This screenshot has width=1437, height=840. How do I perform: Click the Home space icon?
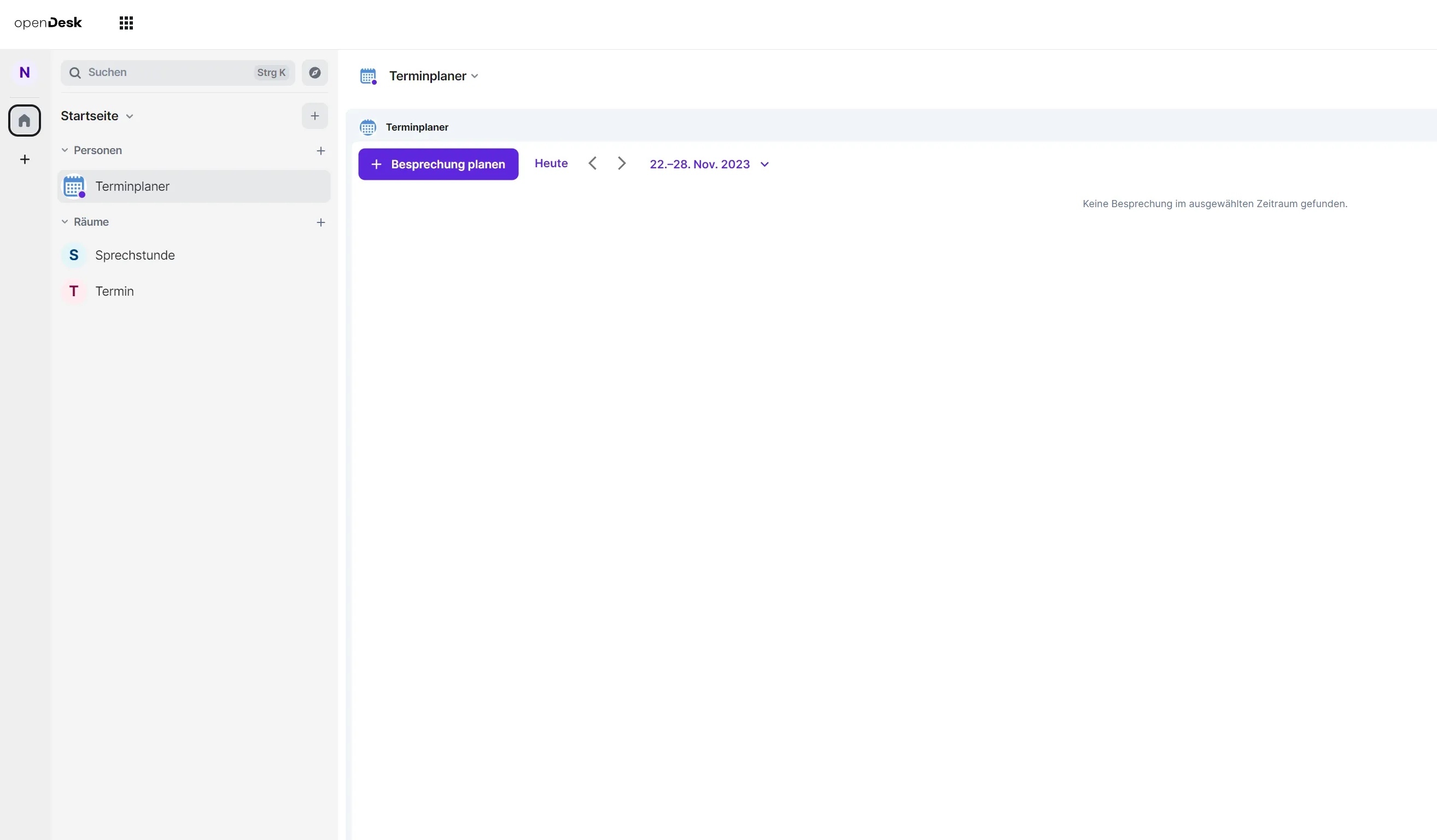click(25, 120)
